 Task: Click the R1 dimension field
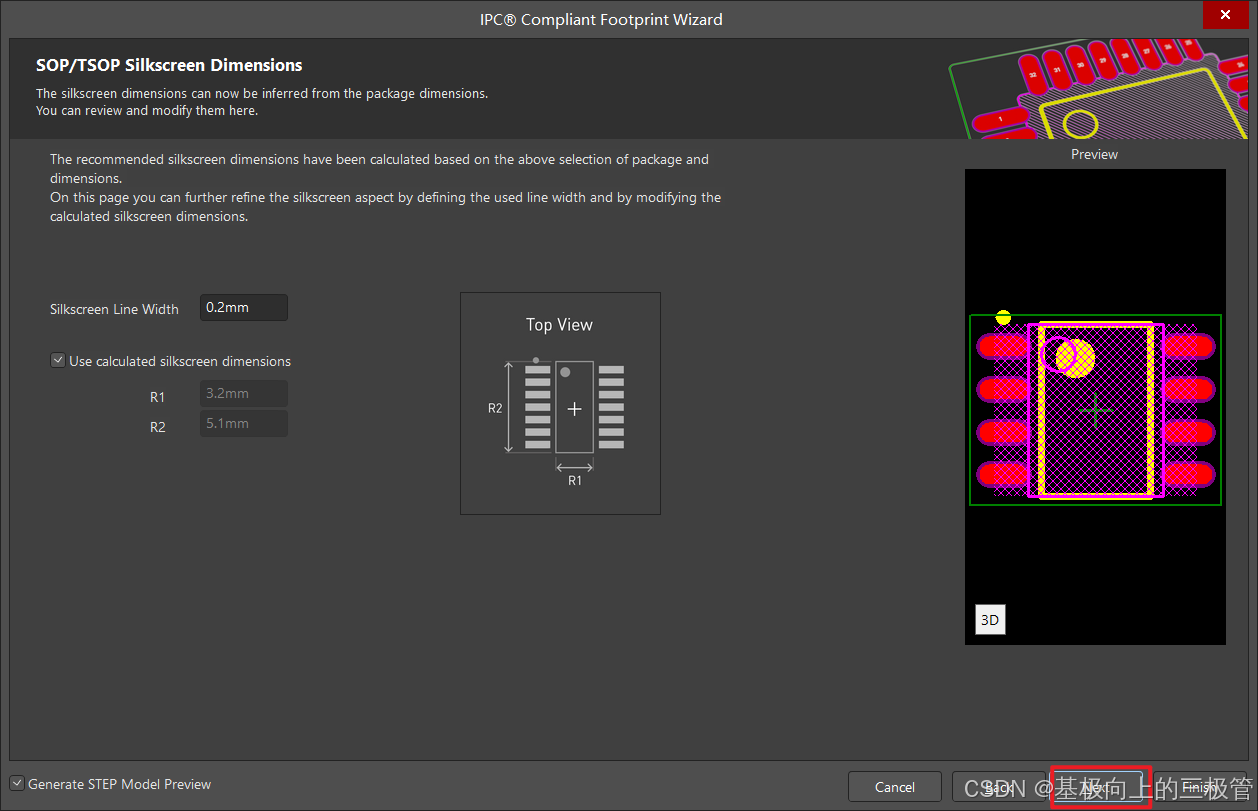(244, 393)
